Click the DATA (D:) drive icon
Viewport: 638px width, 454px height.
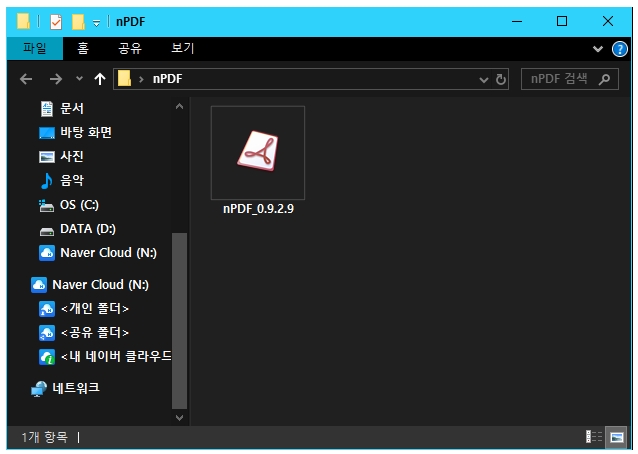click(x=47, y=231)
